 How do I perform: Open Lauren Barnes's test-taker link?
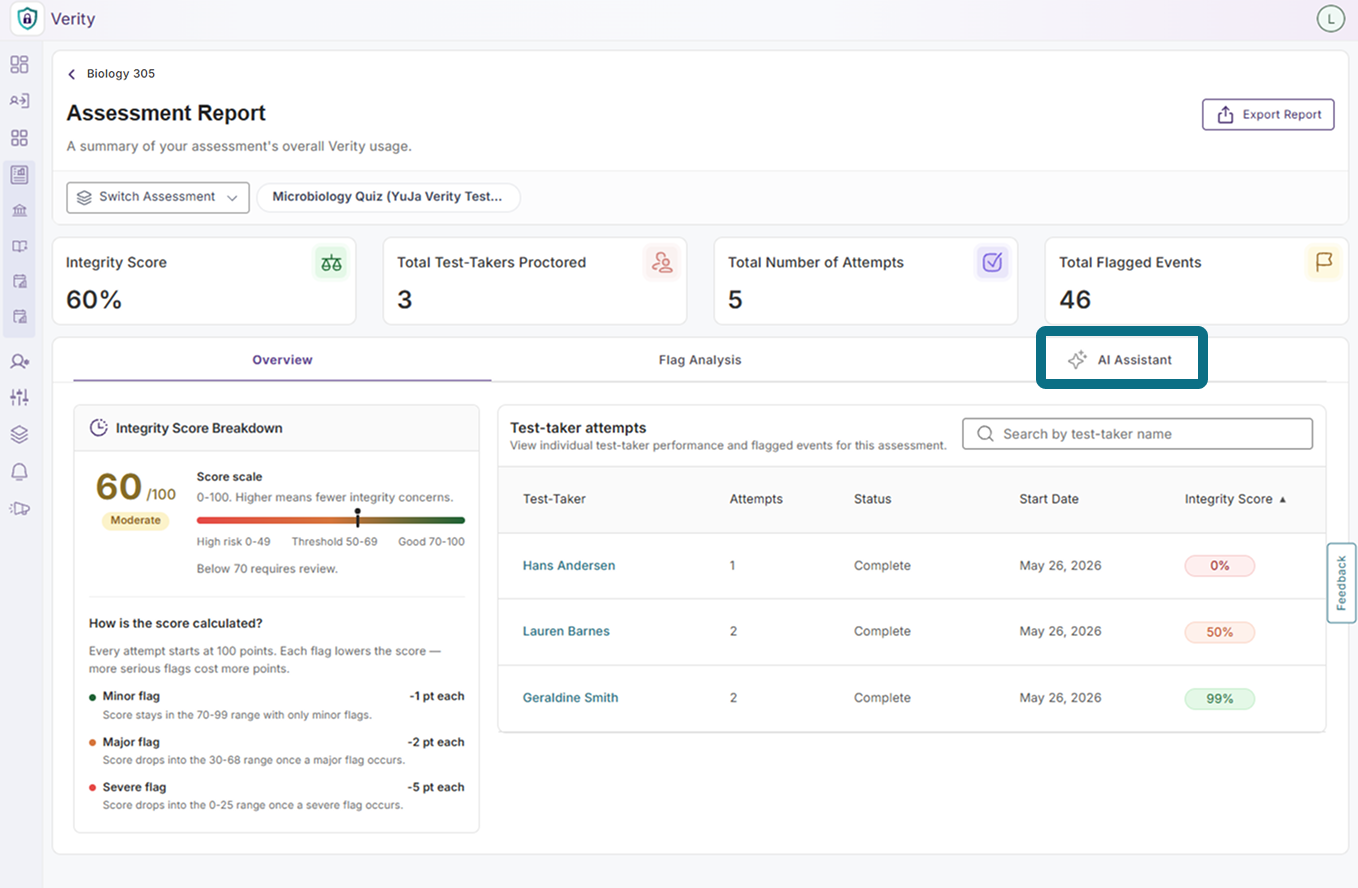[x=566, y=632]
